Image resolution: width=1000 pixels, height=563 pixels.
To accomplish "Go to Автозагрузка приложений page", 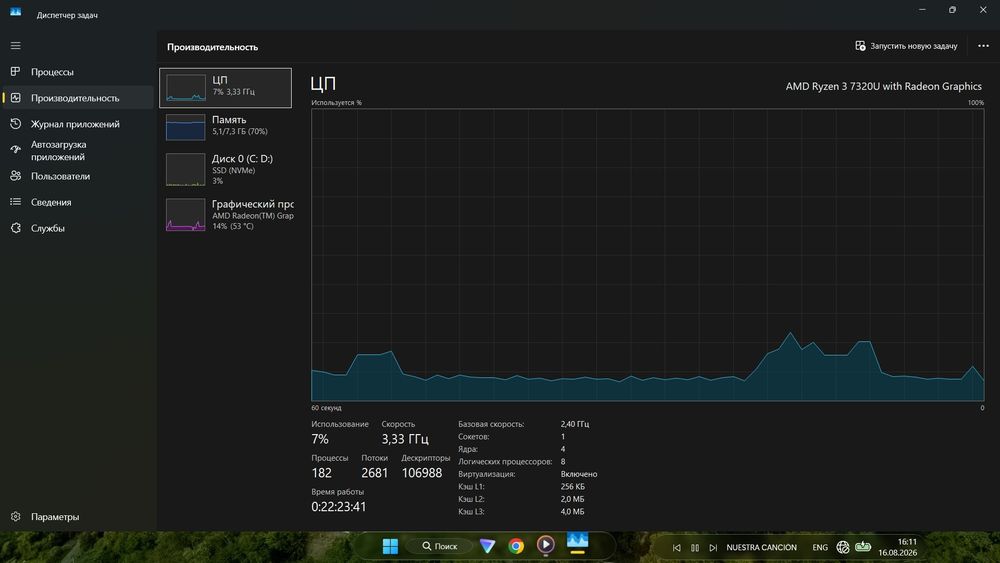I will pos(78,150).
